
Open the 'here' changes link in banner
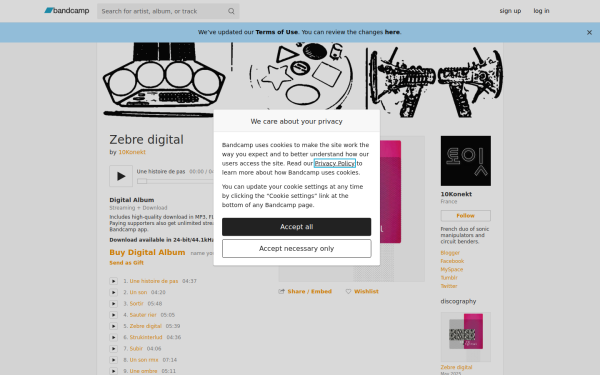[x=392, y=32]
